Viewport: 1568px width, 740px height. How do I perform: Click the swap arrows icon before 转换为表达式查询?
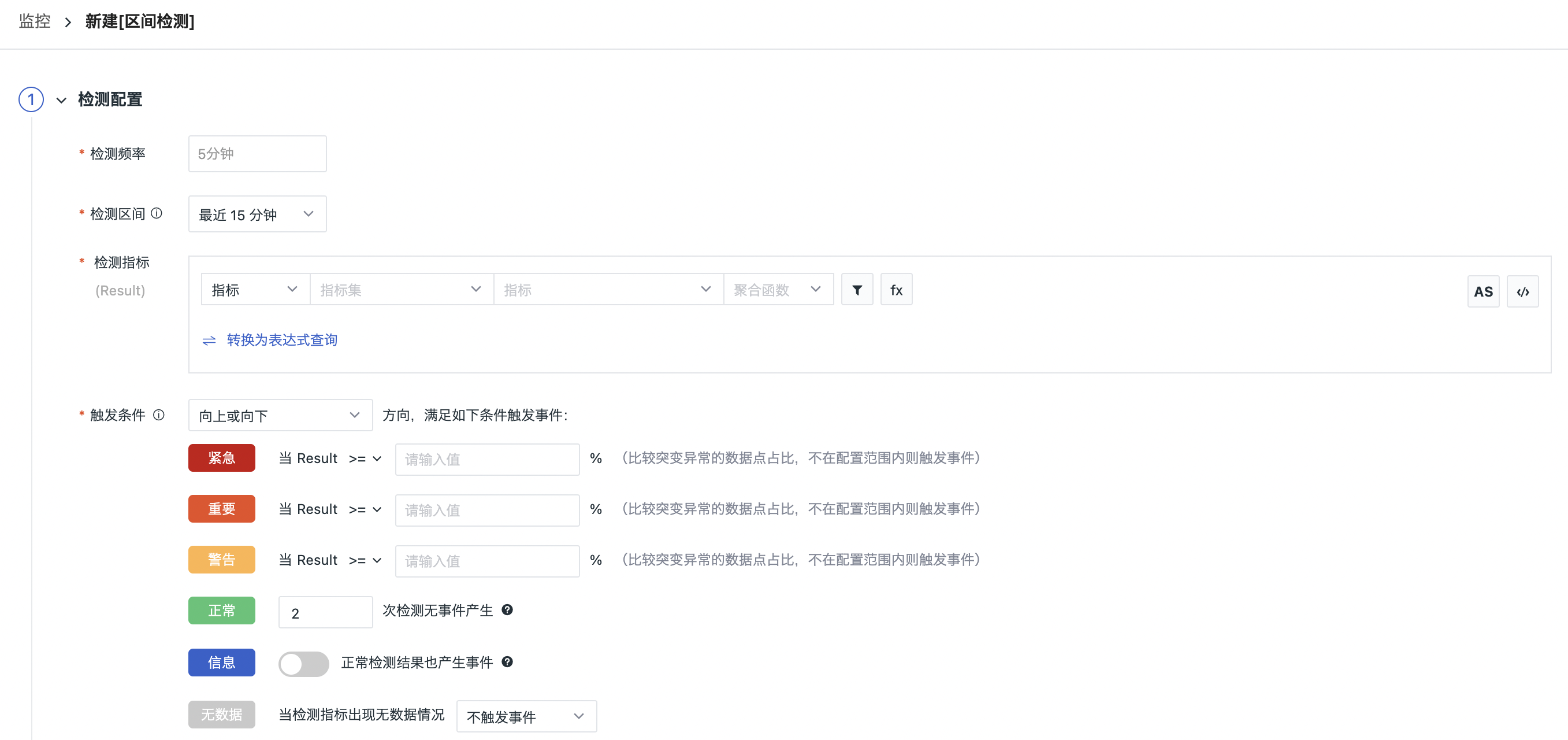[209, 341]
